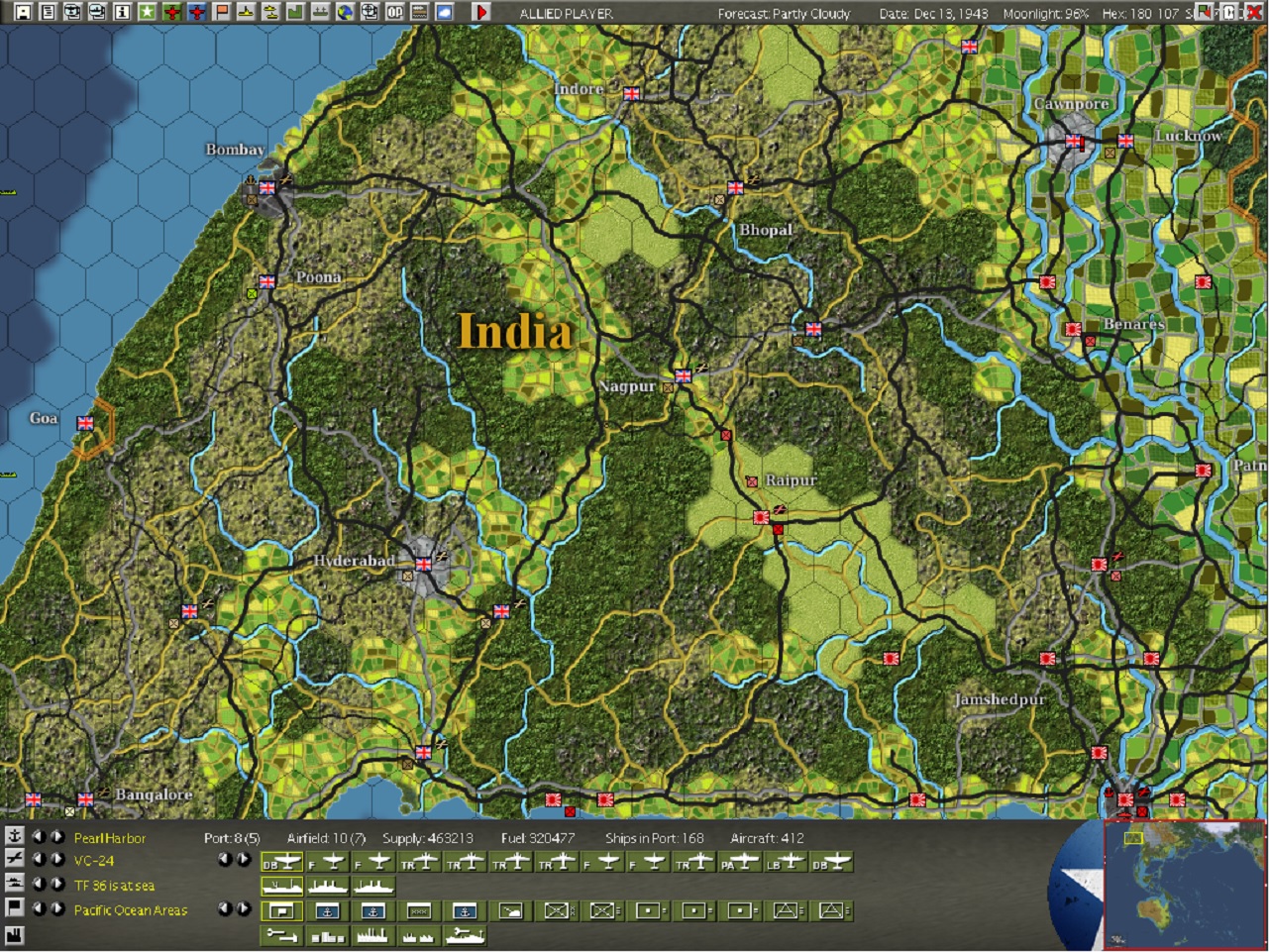Select the Poona base flag on map
Viewport: 1270px width, 952px height.
266,281
